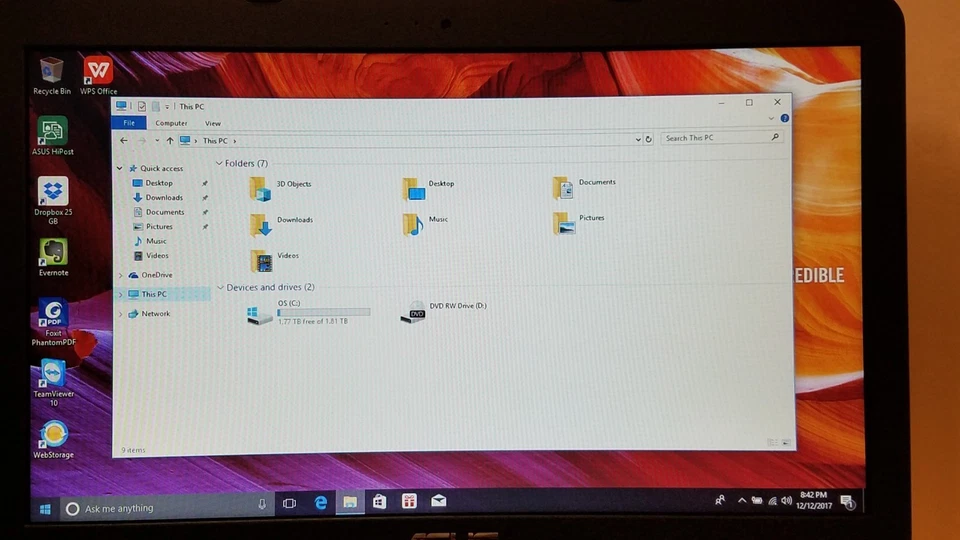The image size is (960, 540).
Task: Open the Documents folder in Folders group
Action: [584, 187]
